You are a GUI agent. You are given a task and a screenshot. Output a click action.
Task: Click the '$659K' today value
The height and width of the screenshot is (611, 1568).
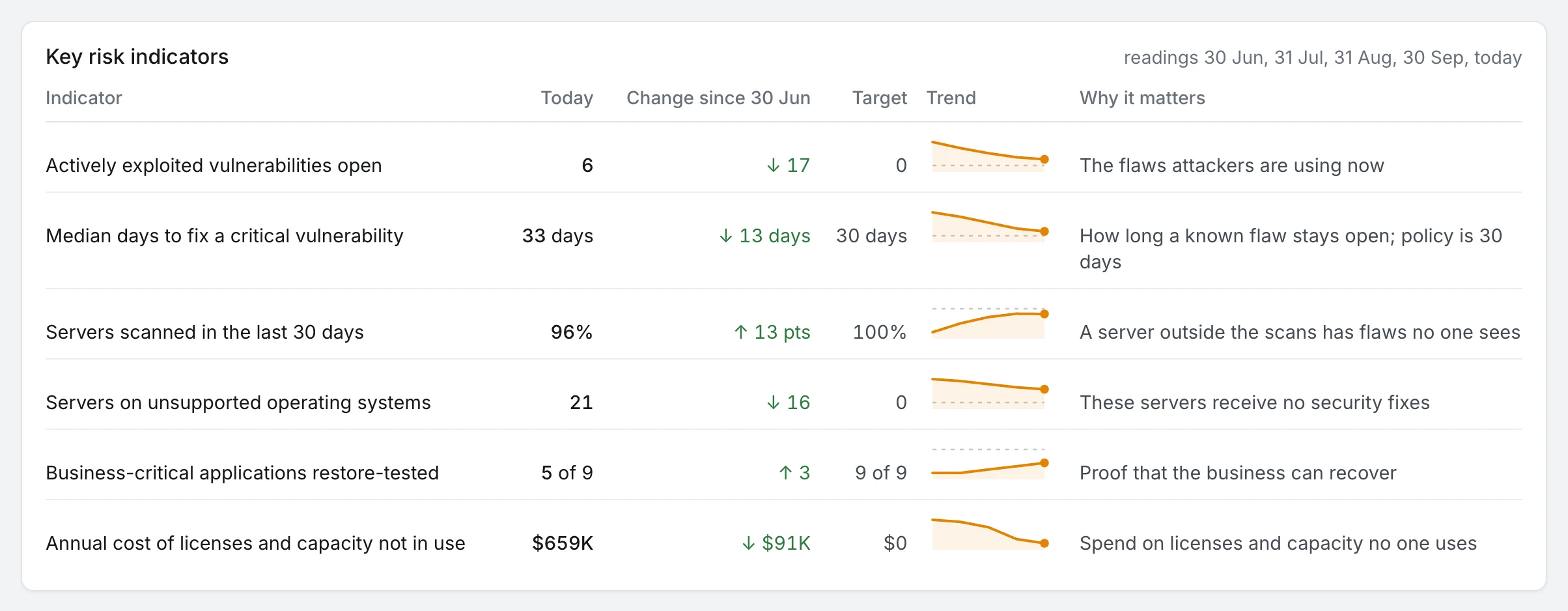(x=563, y=543)
